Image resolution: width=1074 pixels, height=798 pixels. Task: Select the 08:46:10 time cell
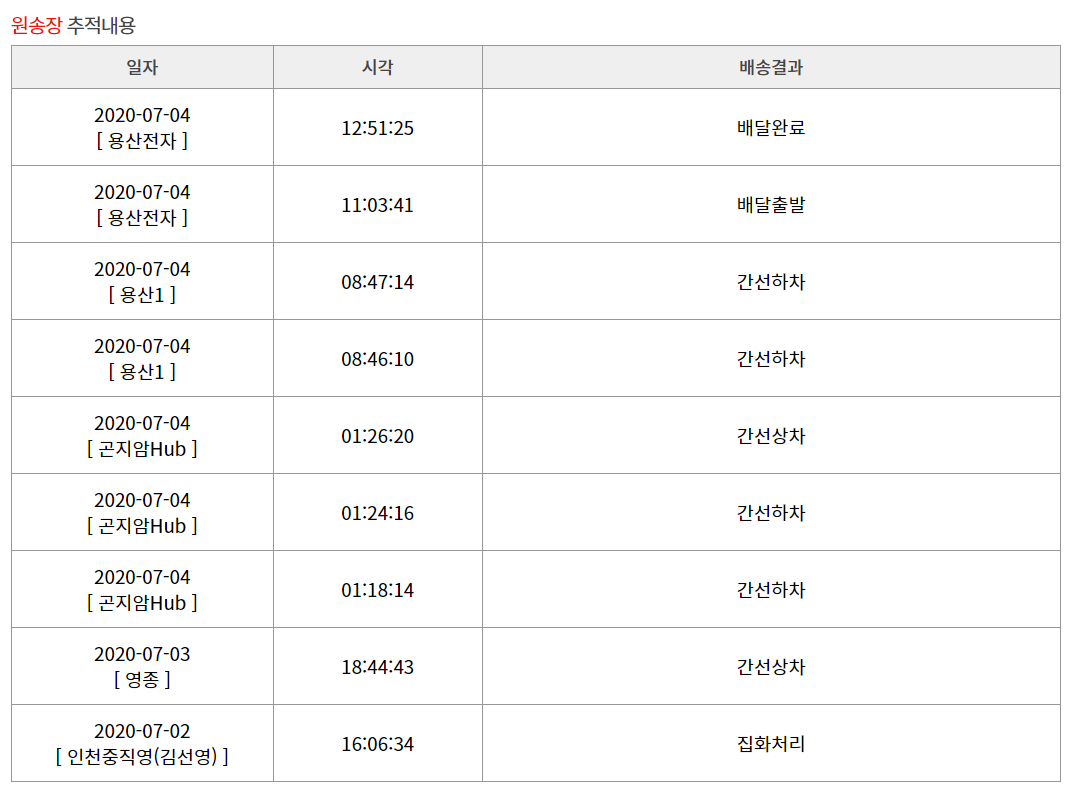[x=377, y=359]
